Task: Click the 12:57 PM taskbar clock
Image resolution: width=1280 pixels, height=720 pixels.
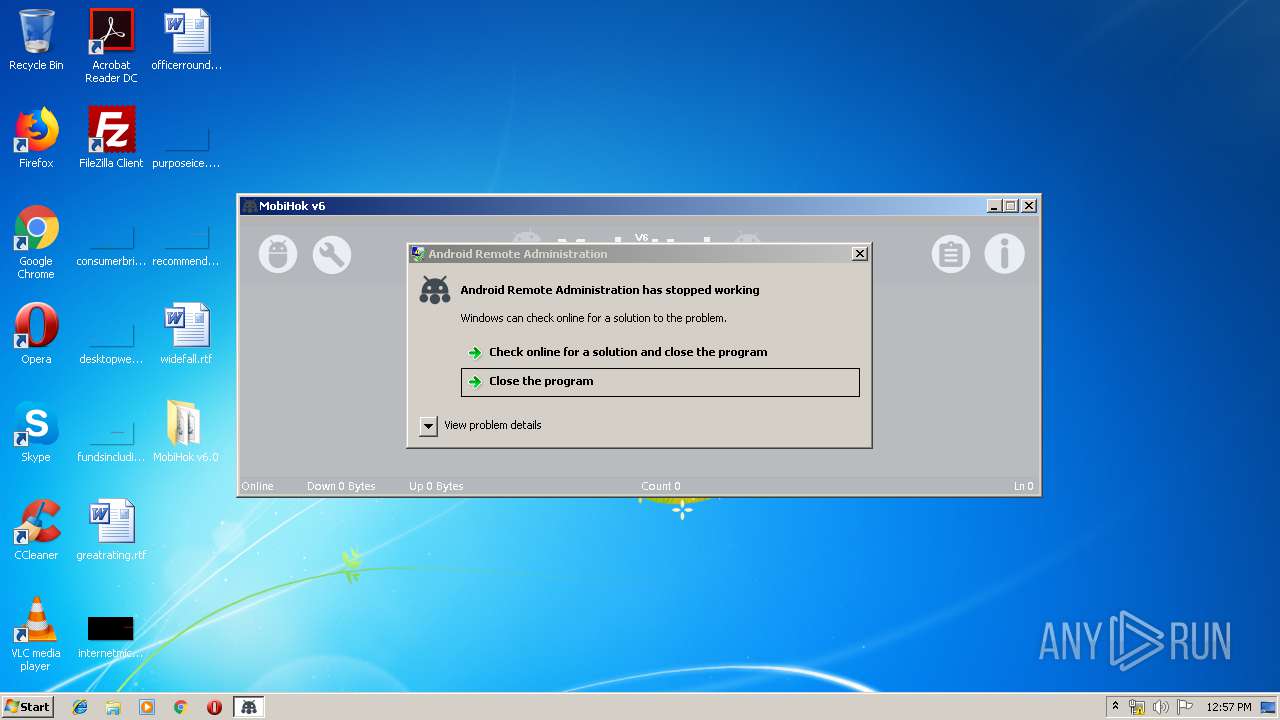Action: point(1229,707)
